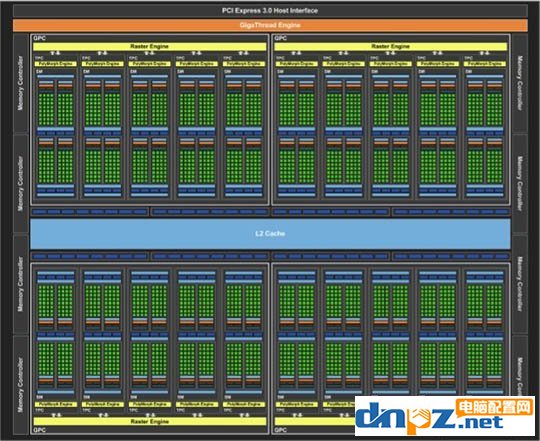
Task: Click the Raster Engine bar in upper-right GPC
Action: (x=391, y=46)
